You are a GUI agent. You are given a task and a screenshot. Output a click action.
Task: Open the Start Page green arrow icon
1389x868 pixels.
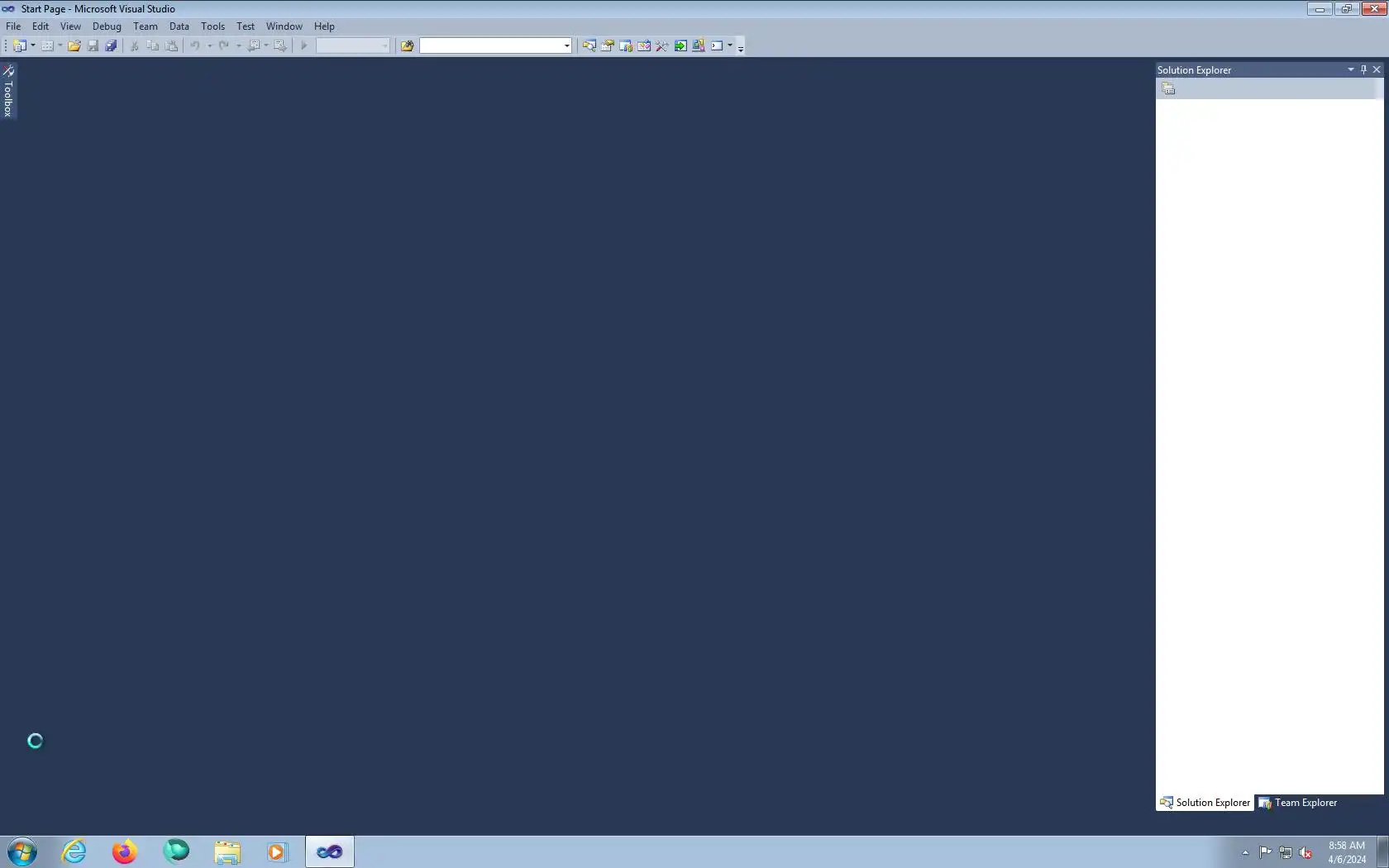[680, 46]
